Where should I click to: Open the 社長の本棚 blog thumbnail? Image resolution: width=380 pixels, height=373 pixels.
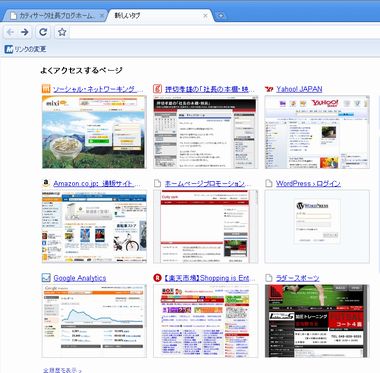pos(205,132)
